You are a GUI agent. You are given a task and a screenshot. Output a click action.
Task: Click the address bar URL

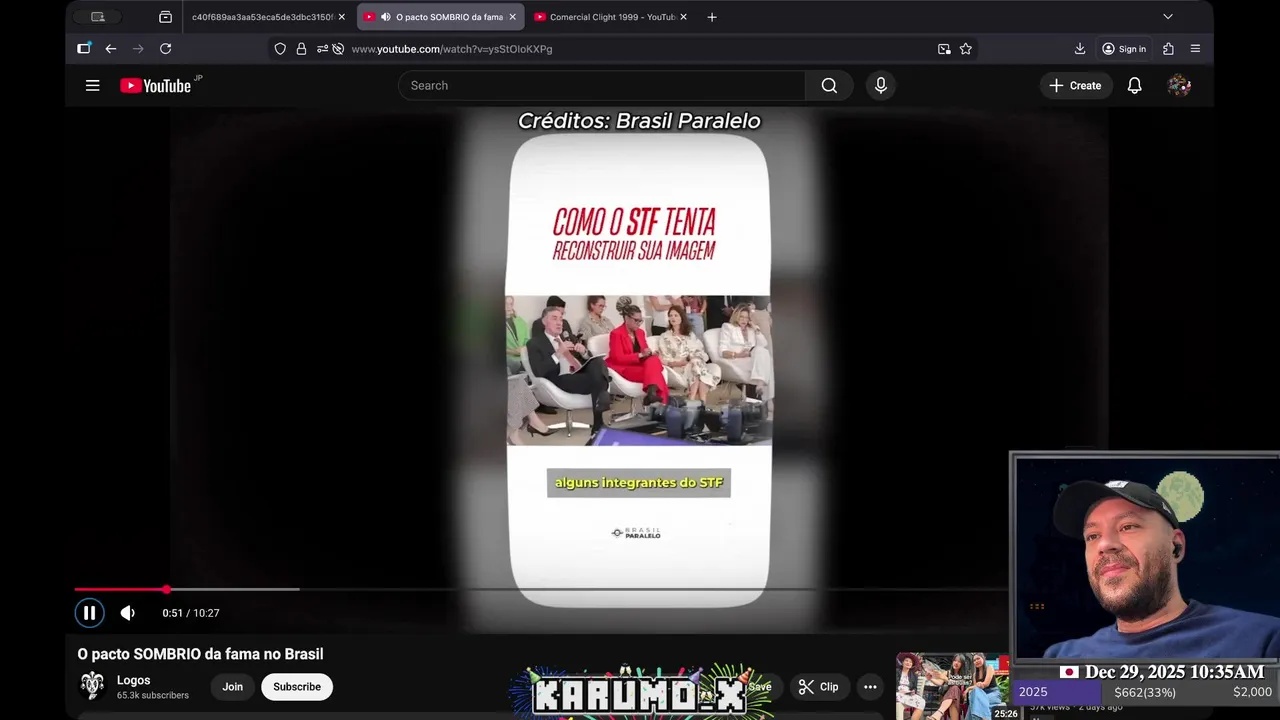[452, 49]
